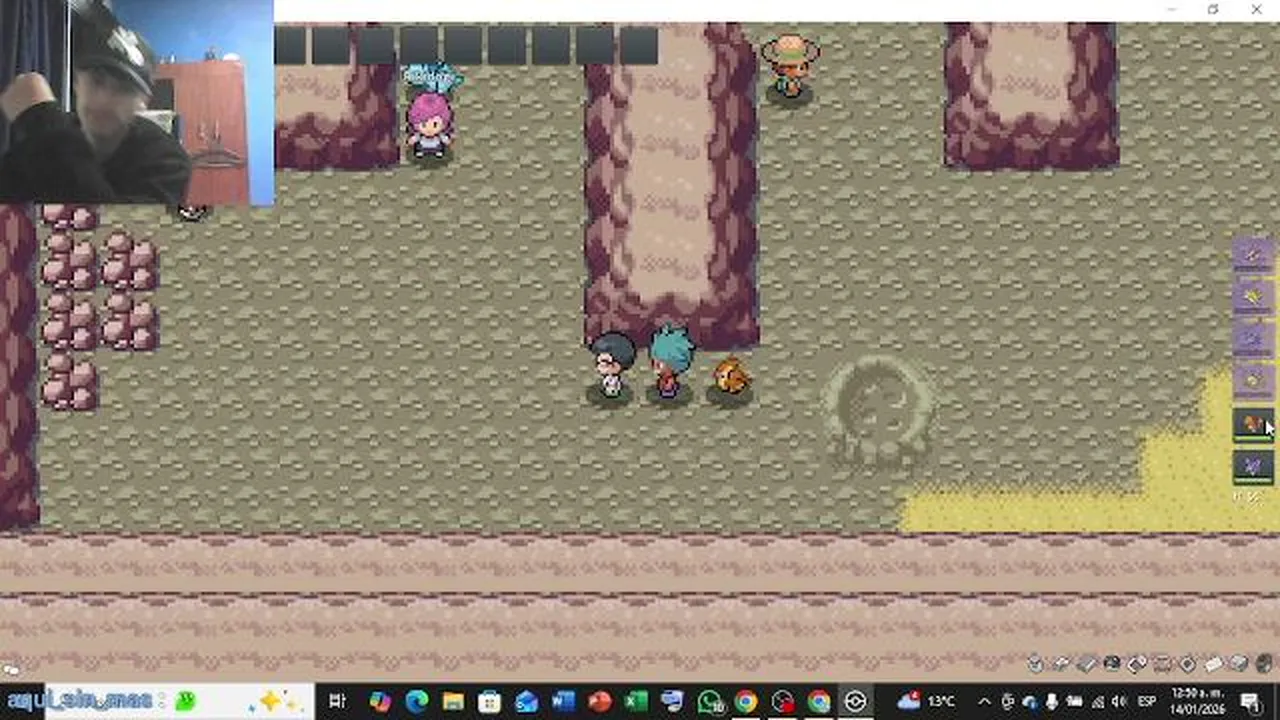Click the black-haired NPC beside the player

[x=611, y=366]
